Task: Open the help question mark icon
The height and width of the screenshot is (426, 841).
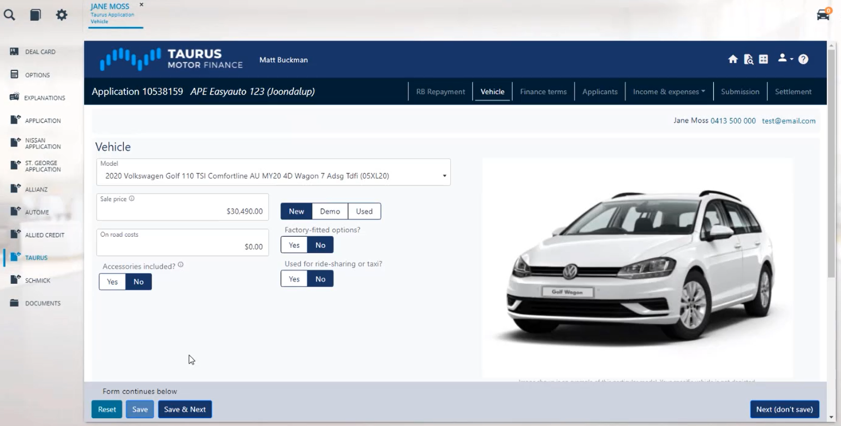Action: (x=803, y=60)
